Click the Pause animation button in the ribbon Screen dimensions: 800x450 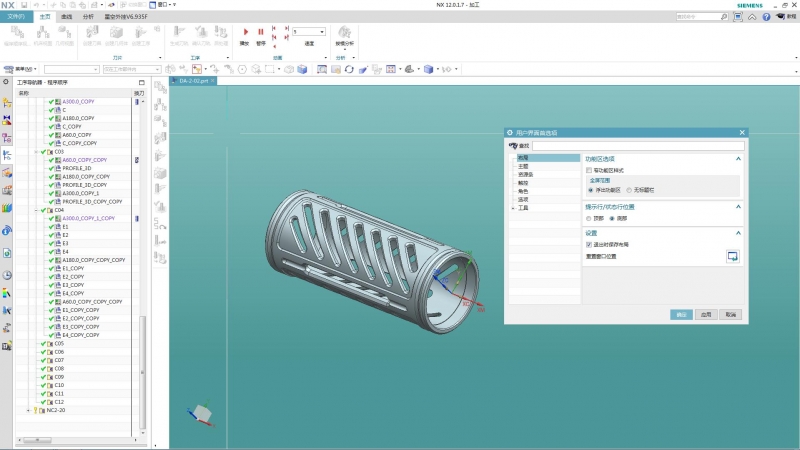(x=261, y=32)
